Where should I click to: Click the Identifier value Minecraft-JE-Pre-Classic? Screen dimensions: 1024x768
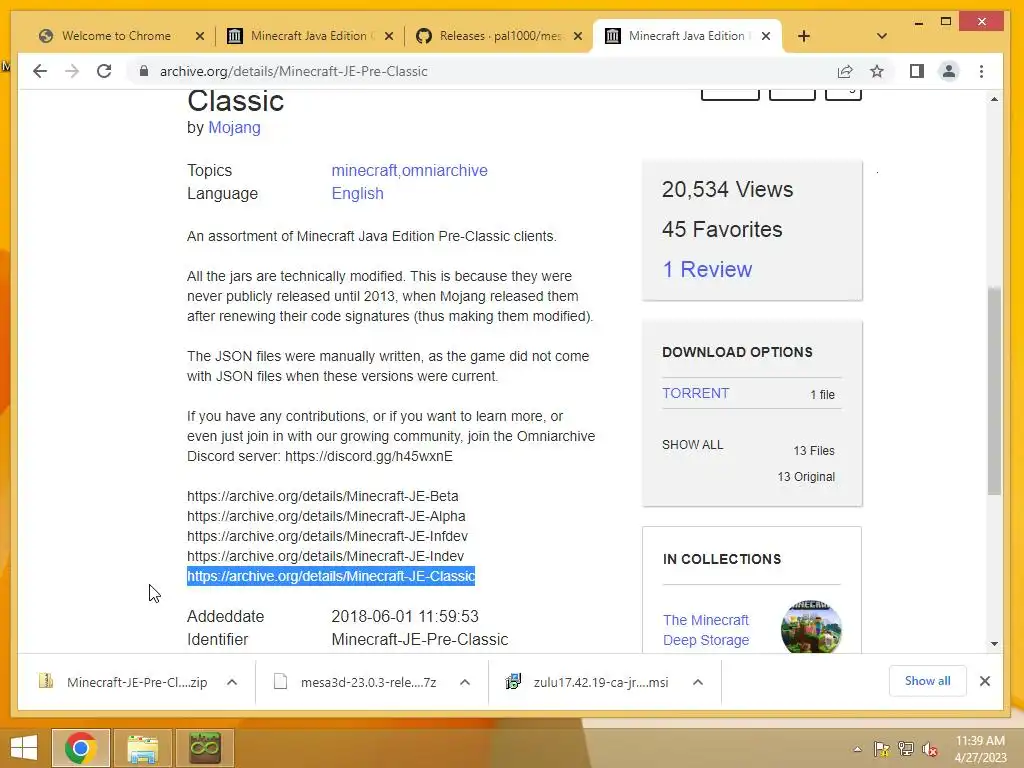[419, 639]
